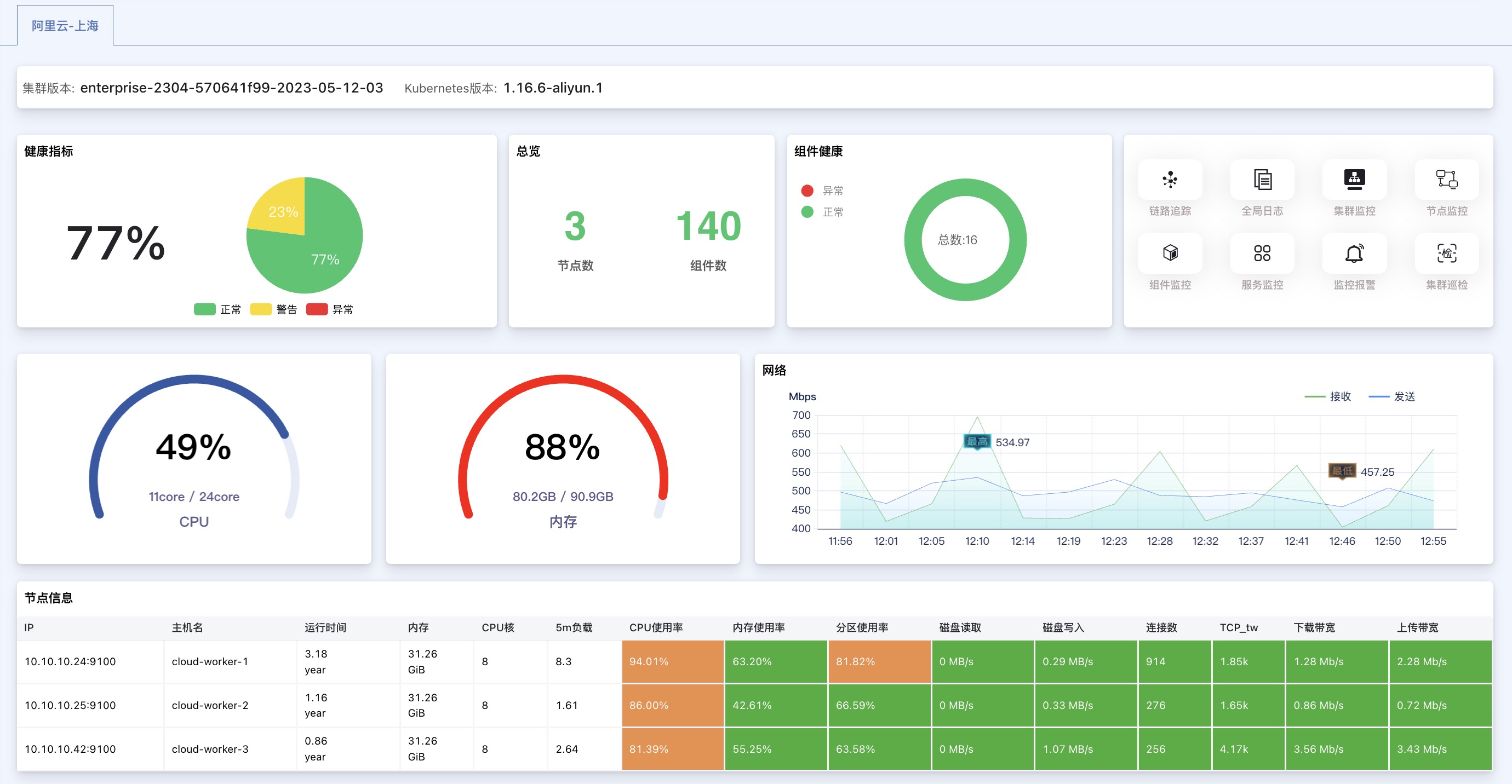The image size is (1512, 784).
Task: Select IP 10.10.10.25:9100 cell
Action: pos(90,705)
